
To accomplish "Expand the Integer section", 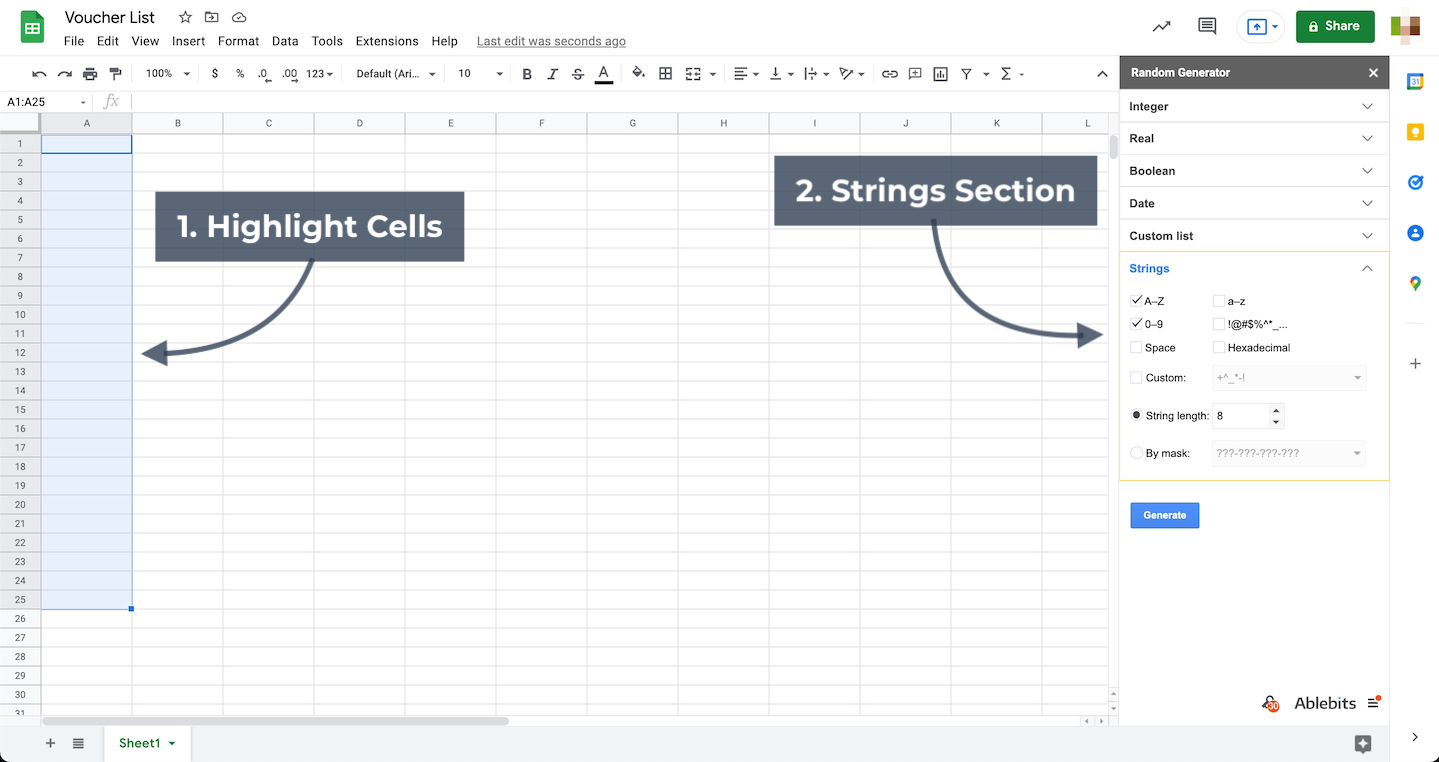I will coord(1254,106).
